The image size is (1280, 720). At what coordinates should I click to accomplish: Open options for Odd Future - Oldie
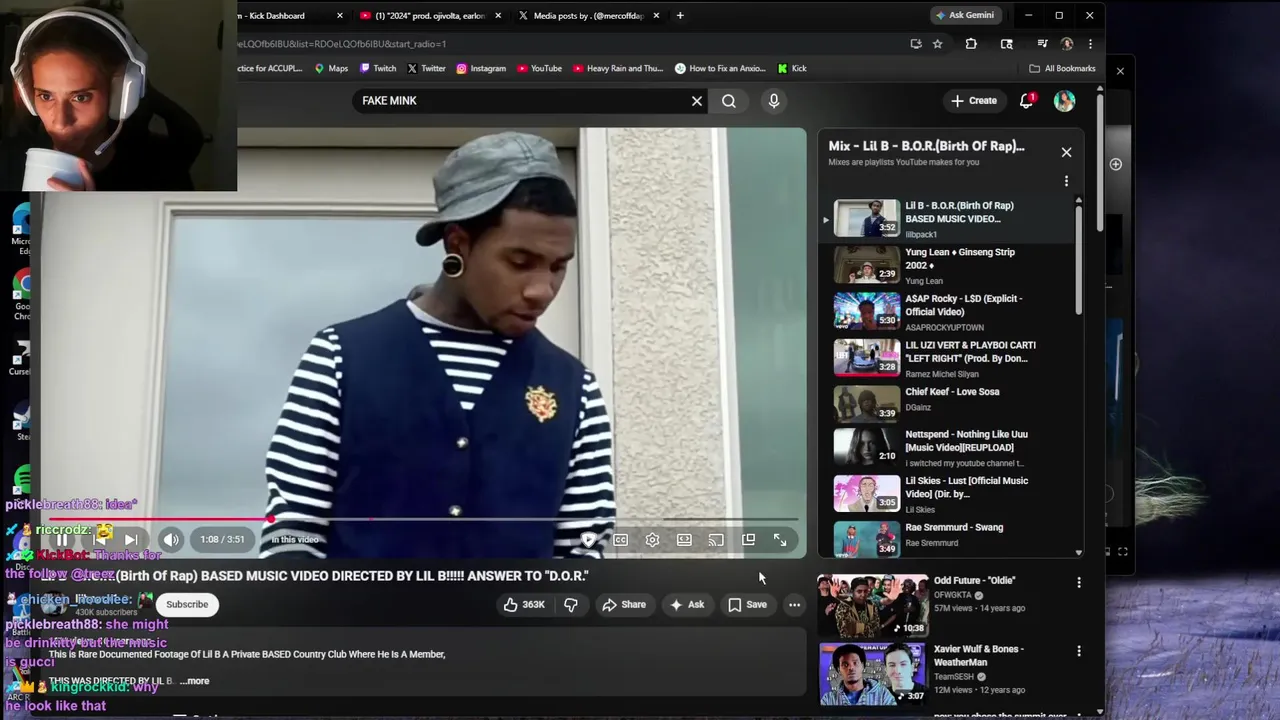(x=1079, y=582)
